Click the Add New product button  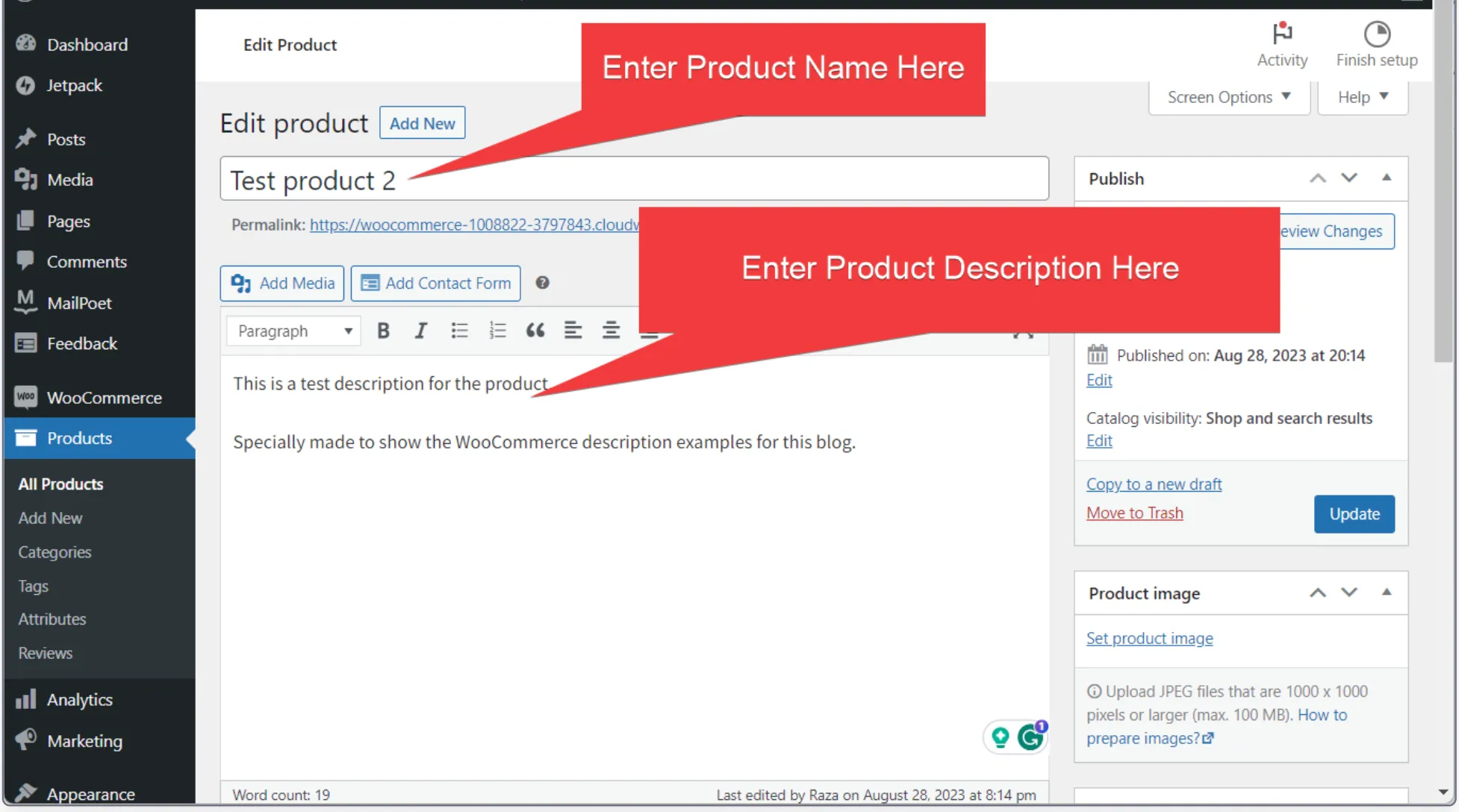(422, 123)
